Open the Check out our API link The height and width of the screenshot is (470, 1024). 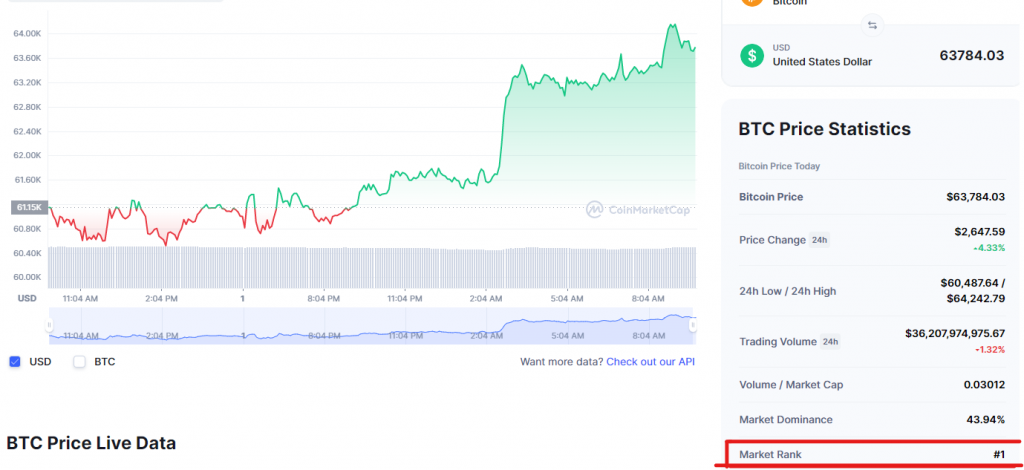[x=650, y=362]
